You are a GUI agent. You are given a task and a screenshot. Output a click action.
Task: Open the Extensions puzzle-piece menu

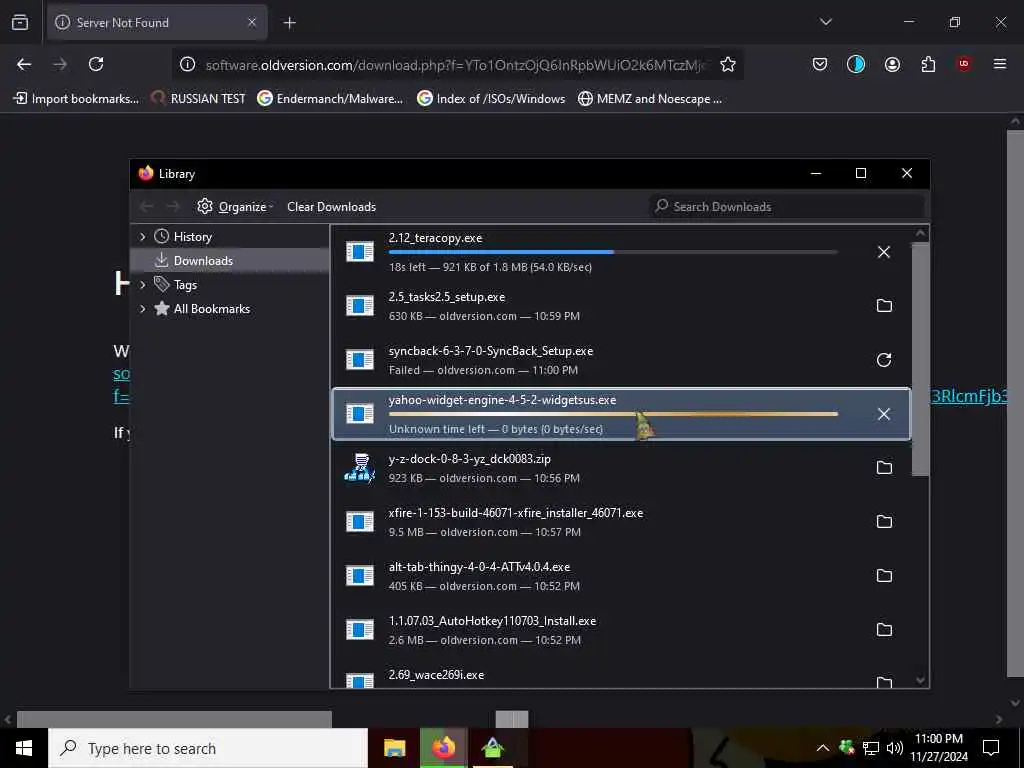(x=928, y=64)
